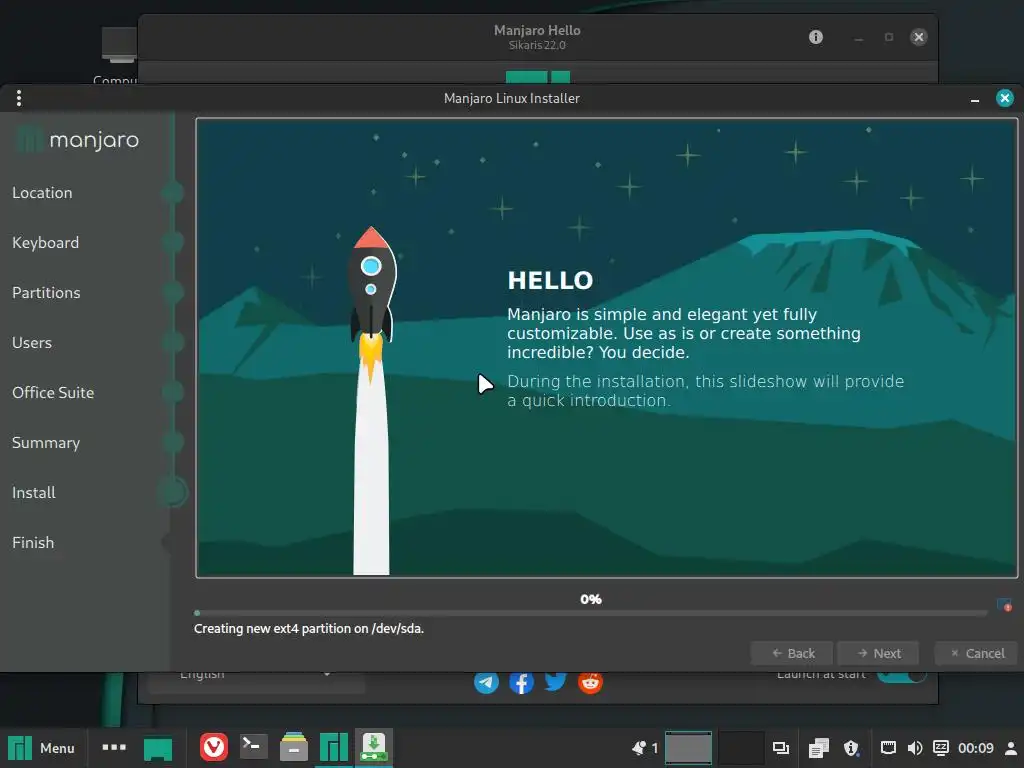Screen dimensions: 1024x768
Task: Click the Back button
Action: click(792, 653)
